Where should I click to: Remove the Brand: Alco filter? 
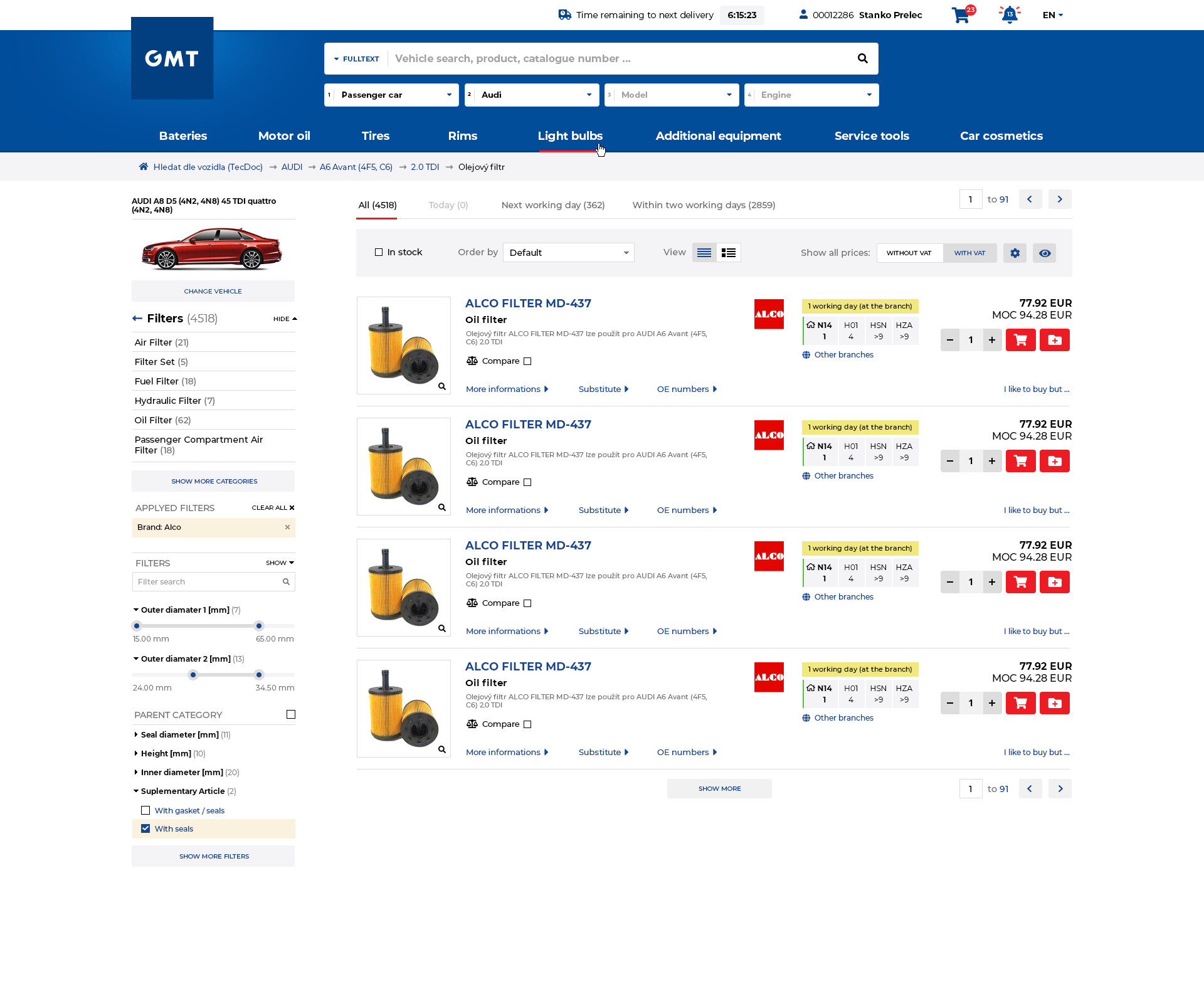[x=287, y=527]
